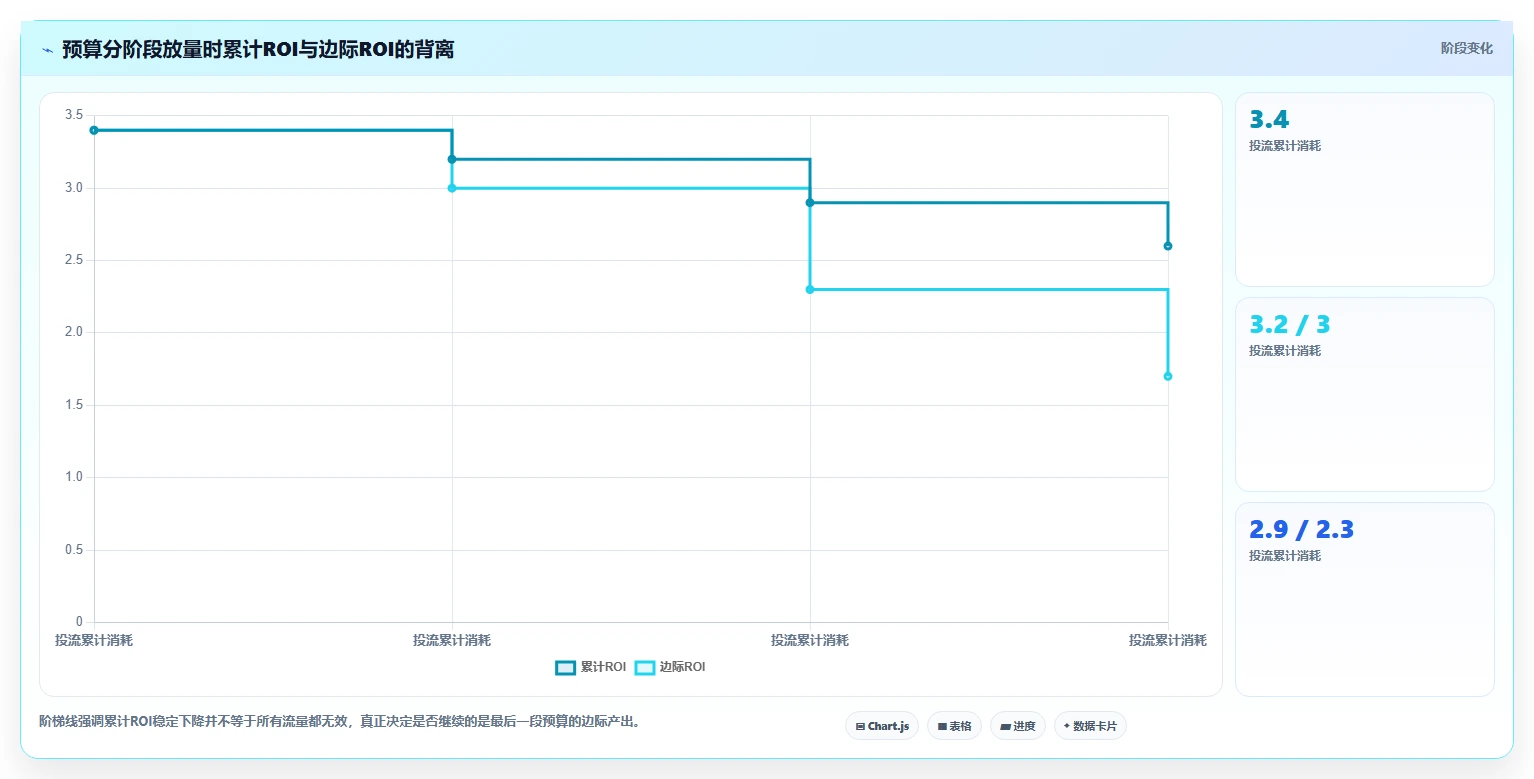Click the 边际ROI legend label
The image size is (1534, 779).
tap(682, 667)
